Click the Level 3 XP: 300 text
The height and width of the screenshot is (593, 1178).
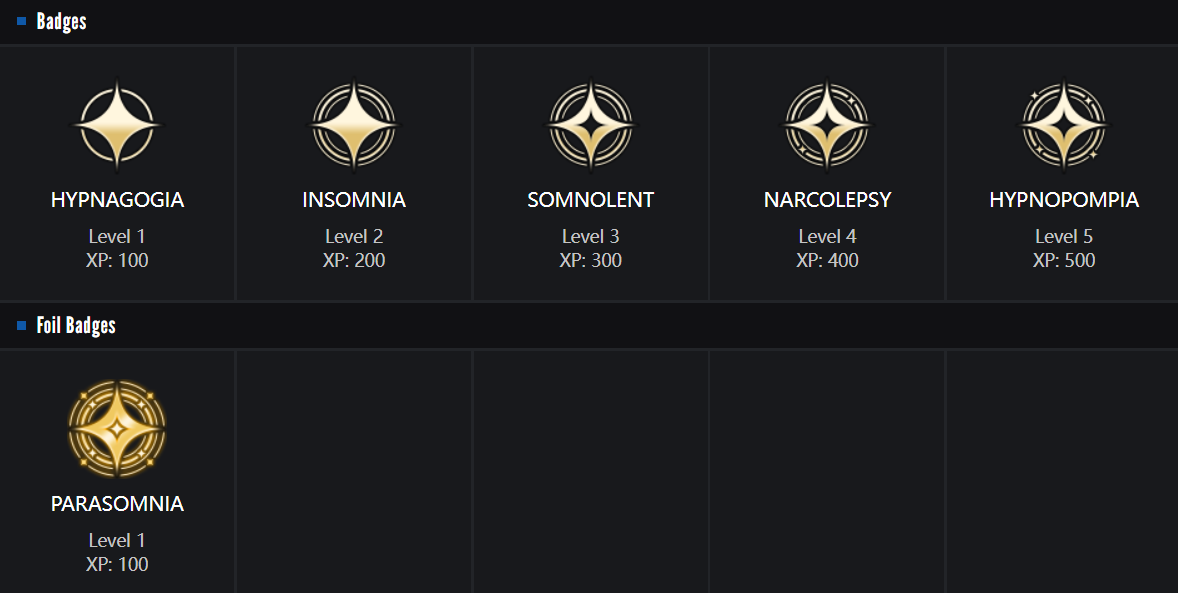coord(590,249)
